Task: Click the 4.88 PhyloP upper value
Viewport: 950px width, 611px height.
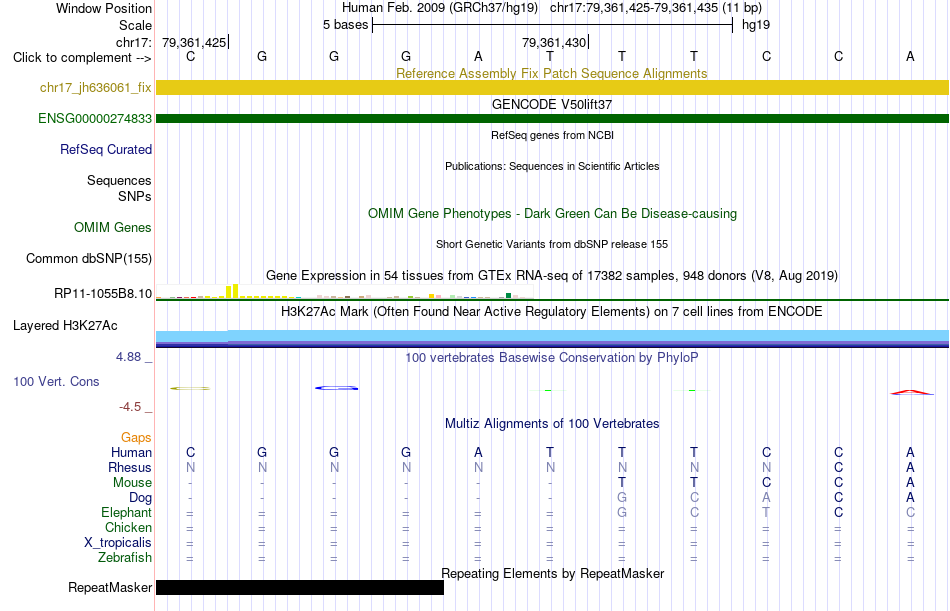Action: click(128, 357)
